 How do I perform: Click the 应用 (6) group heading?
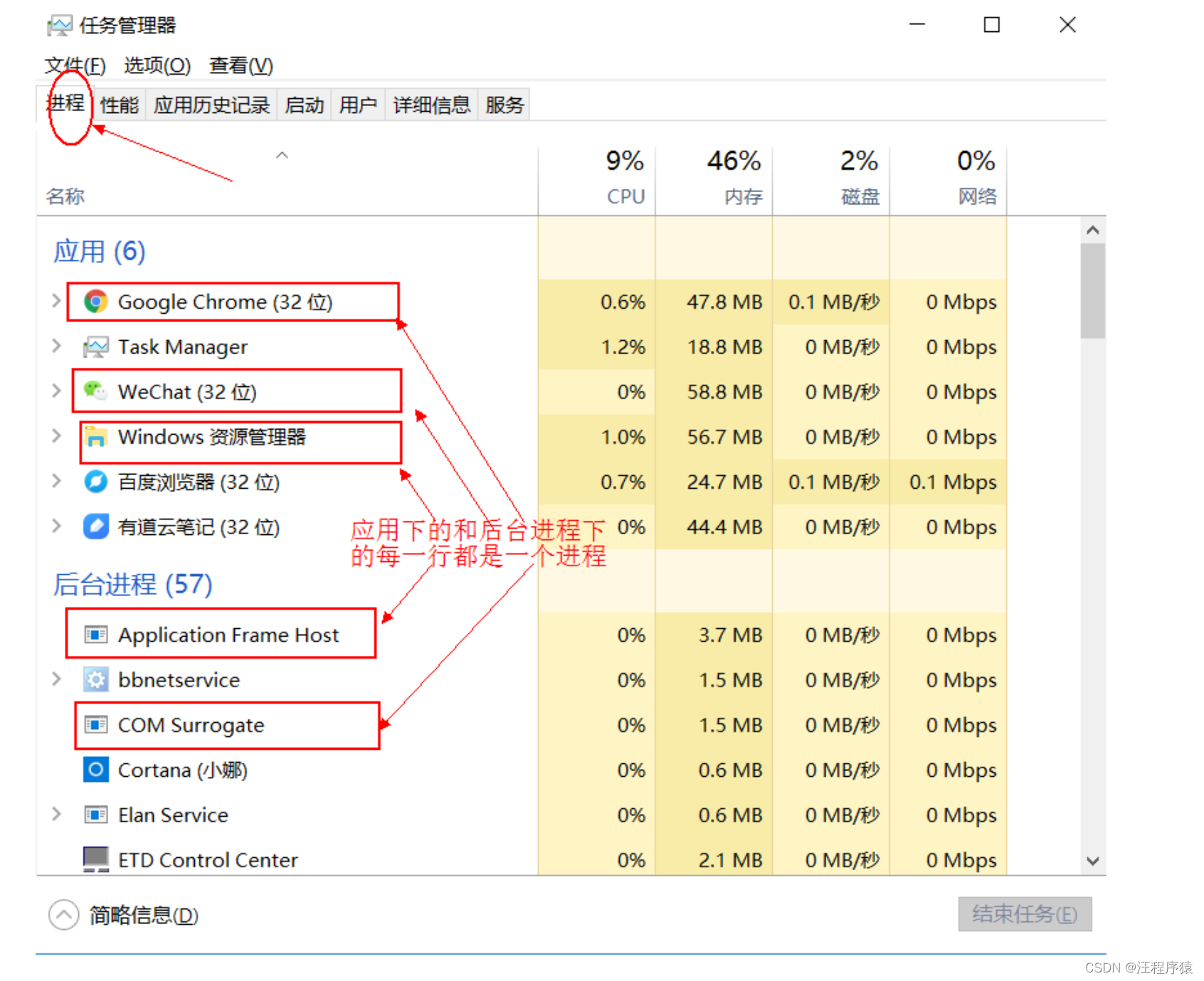(100, 251)
